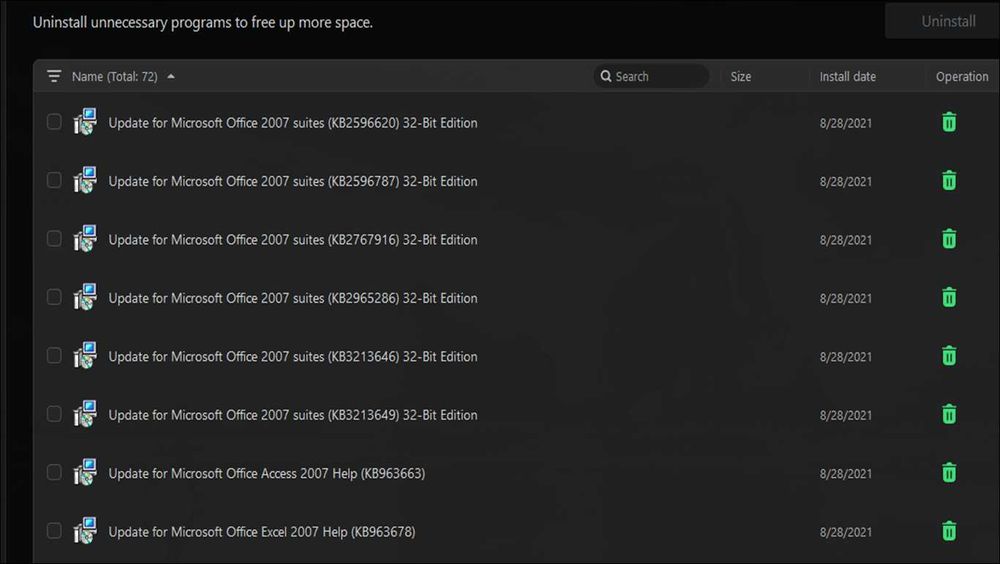The image size is (1000, 564).
Task: Select the KB2767916 32-Bit Edition entry name
Action: 293,239
